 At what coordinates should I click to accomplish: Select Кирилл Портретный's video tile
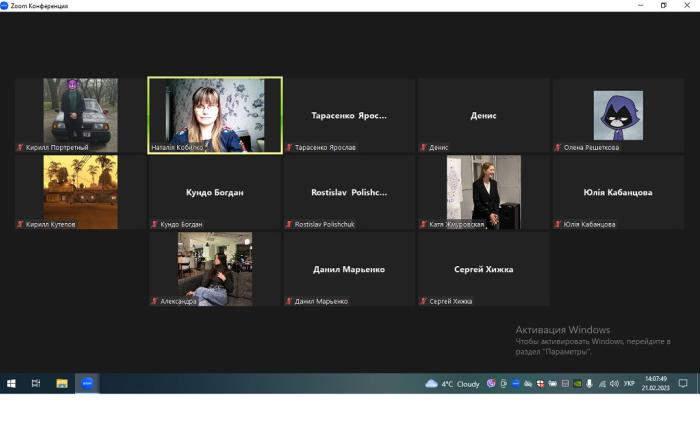point(80,115)
